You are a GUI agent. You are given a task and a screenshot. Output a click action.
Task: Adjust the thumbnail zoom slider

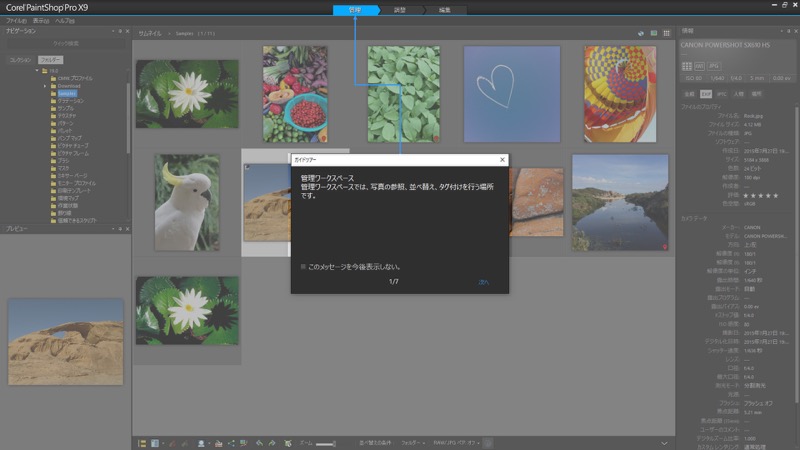335,442
